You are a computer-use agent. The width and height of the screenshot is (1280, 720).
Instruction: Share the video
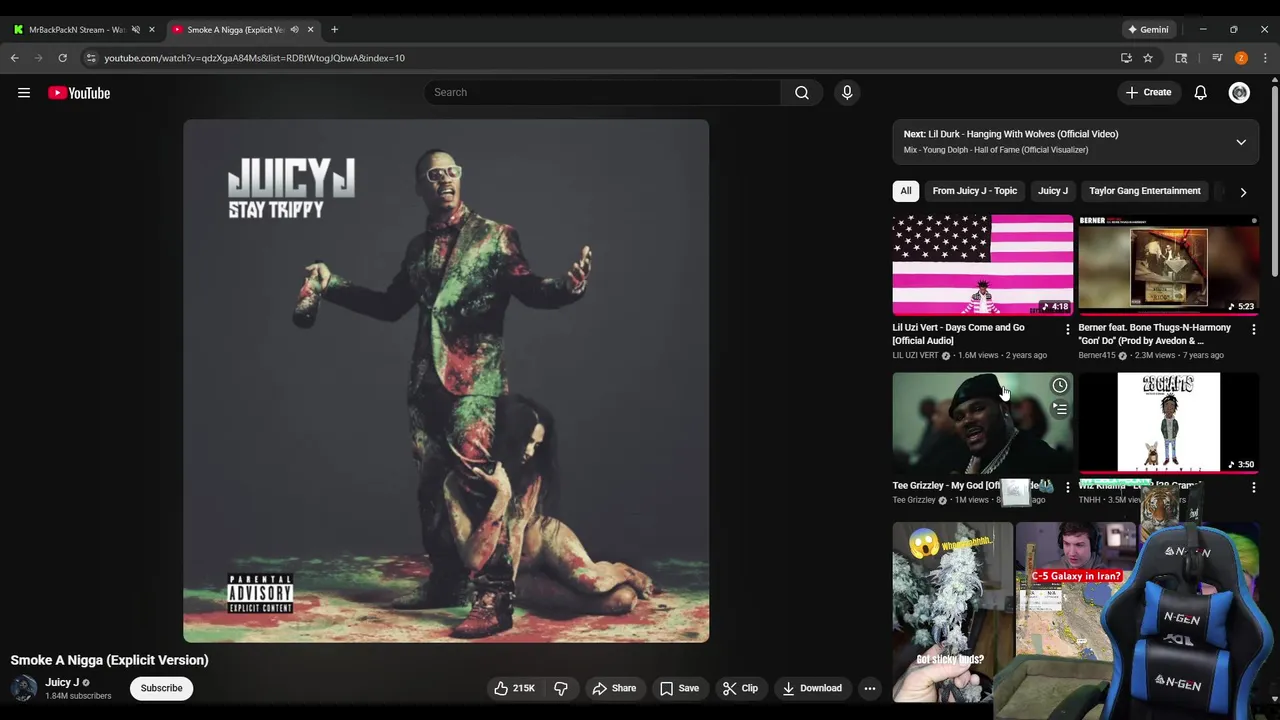614,688
